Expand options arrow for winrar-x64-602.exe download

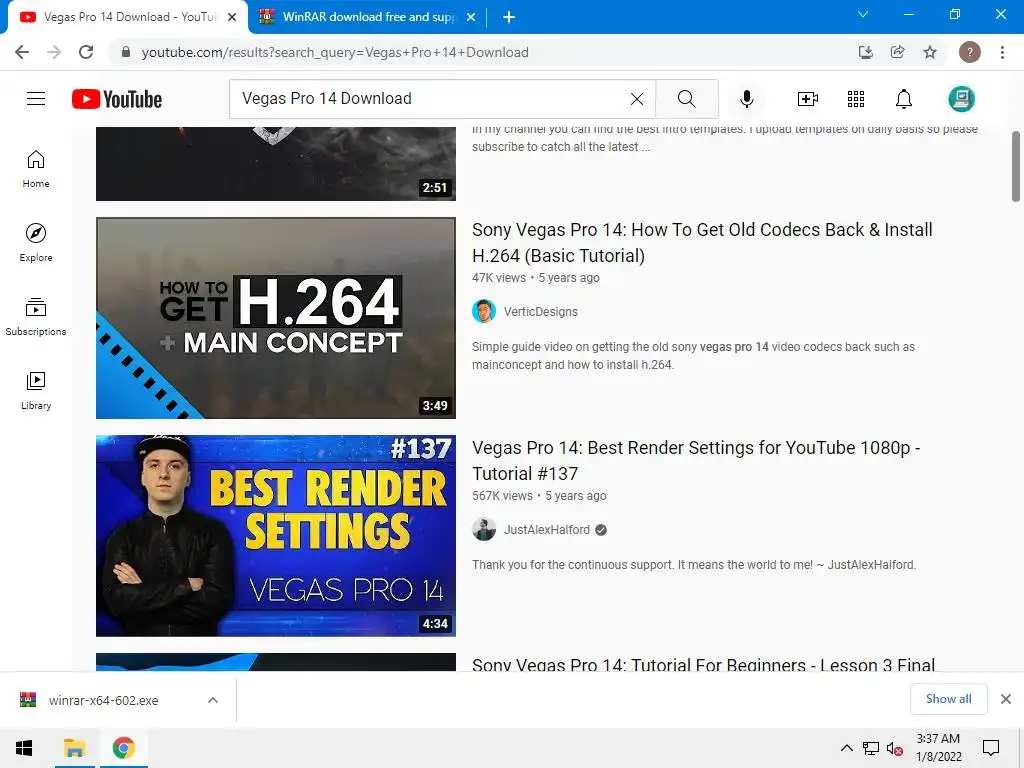pos(213,700)
